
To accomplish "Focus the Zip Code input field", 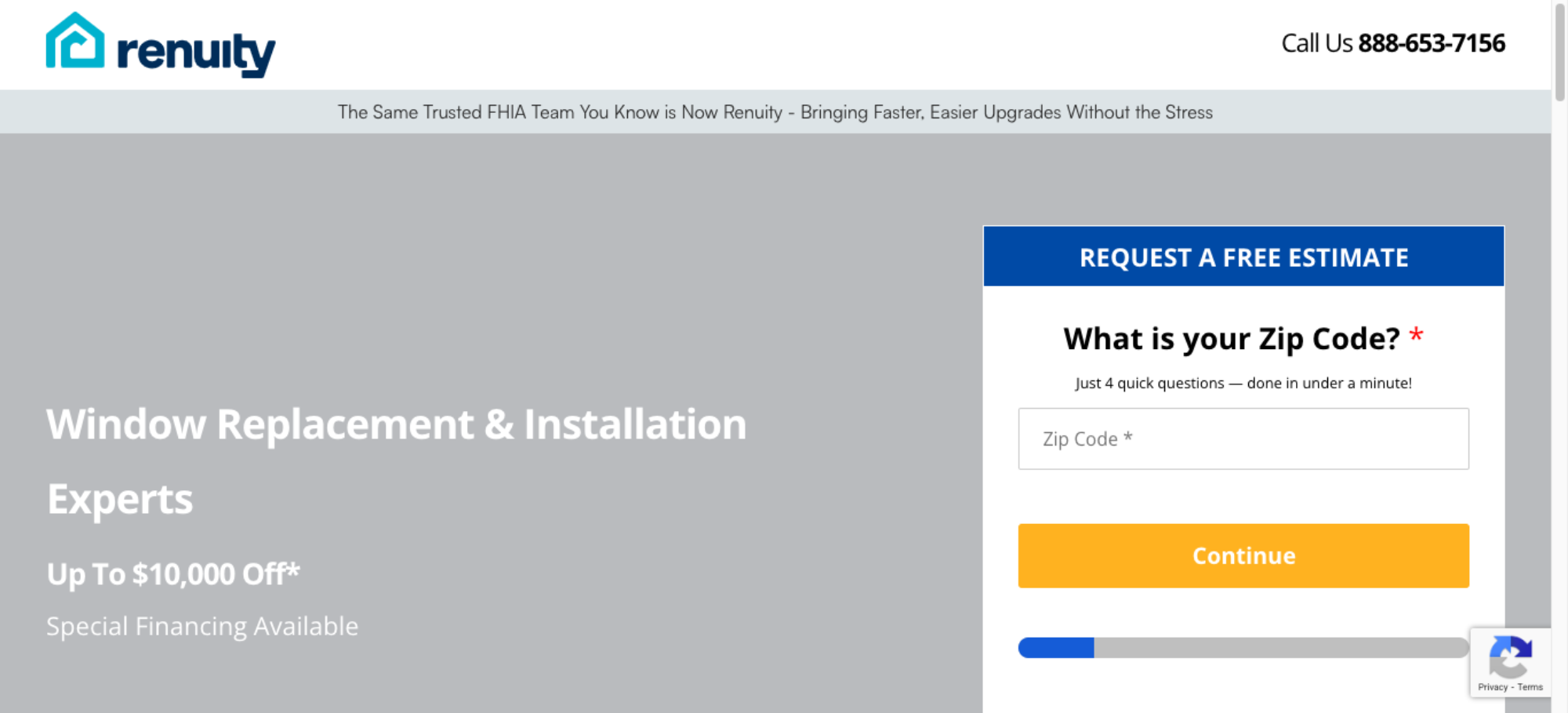I will pyautogui.click(x=1243, y=438).
